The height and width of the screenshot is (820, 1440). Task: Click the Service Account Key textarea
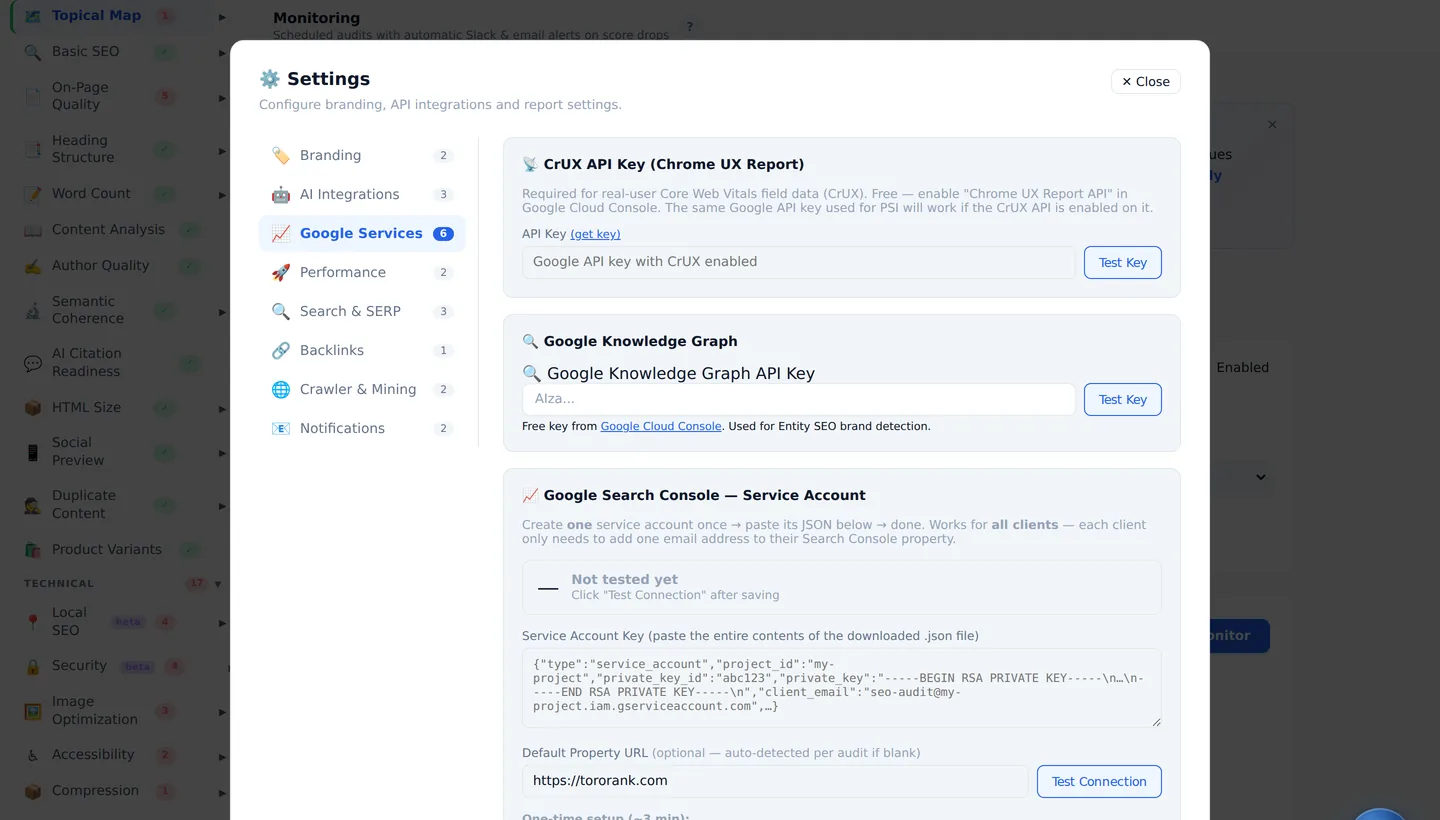pyautogui.click(x=841, y=688)
